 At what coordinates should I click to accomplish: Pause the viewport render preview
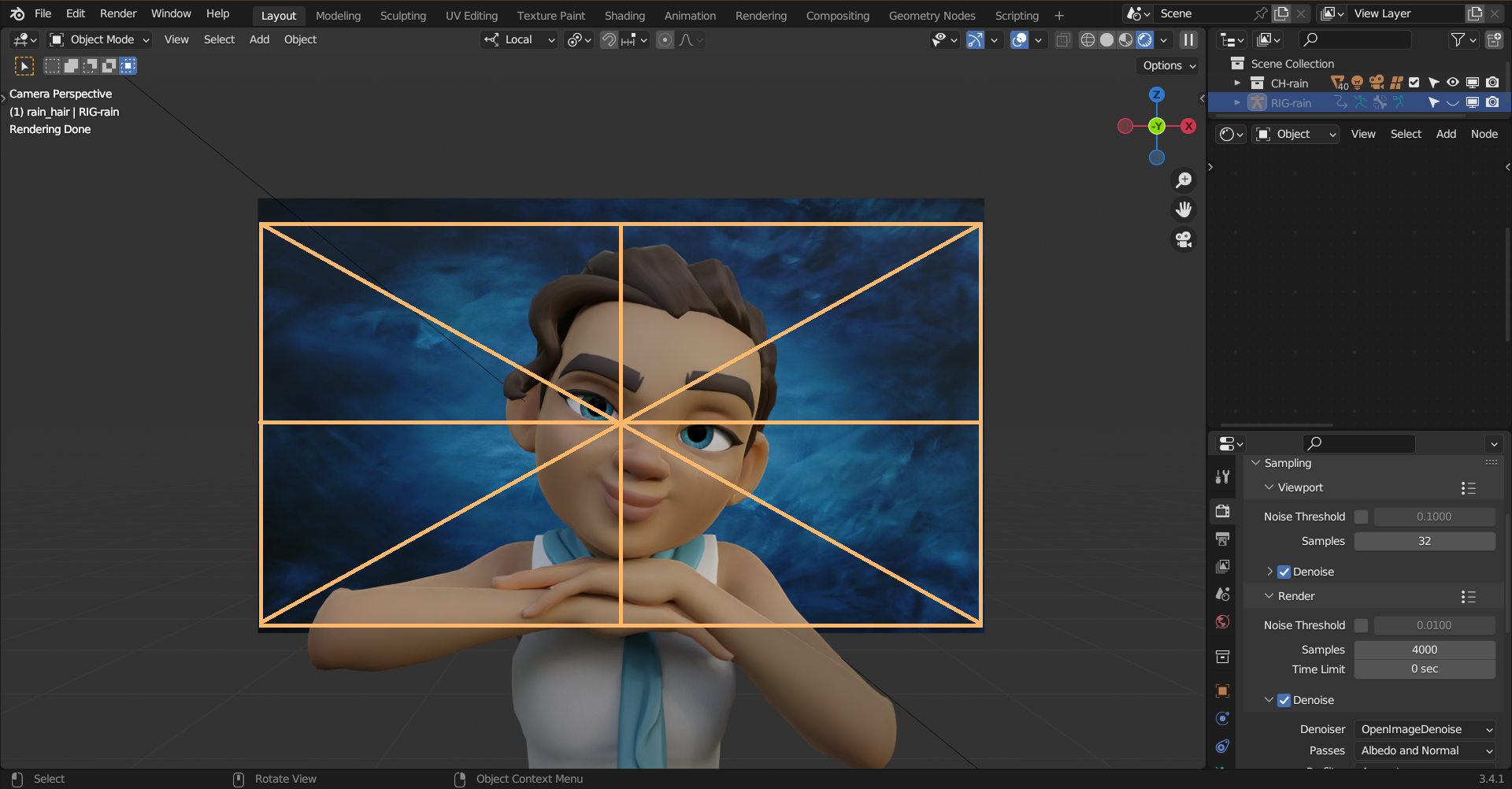(1188, 40)
